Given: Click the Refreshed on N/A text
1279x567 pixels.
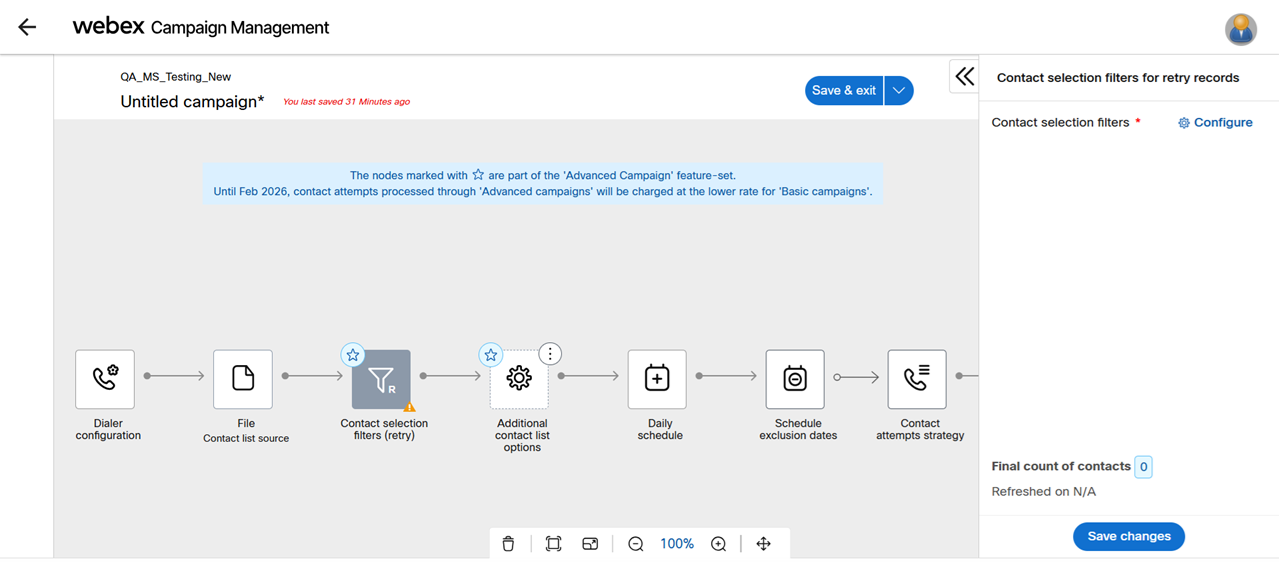Looking at the screenshot, I should (x=1043, y=492).
